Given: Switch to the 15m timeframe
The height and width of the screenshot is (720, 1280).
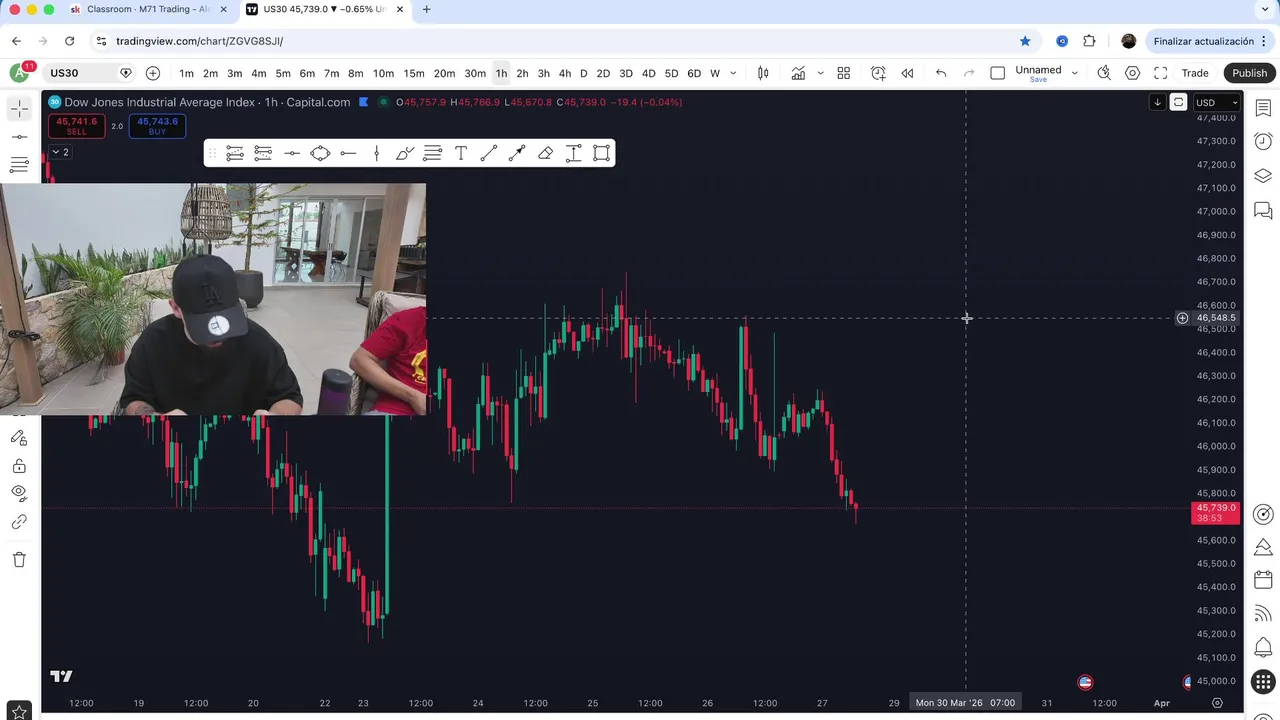Looking at the screenshot, I should tap(414, 73).
